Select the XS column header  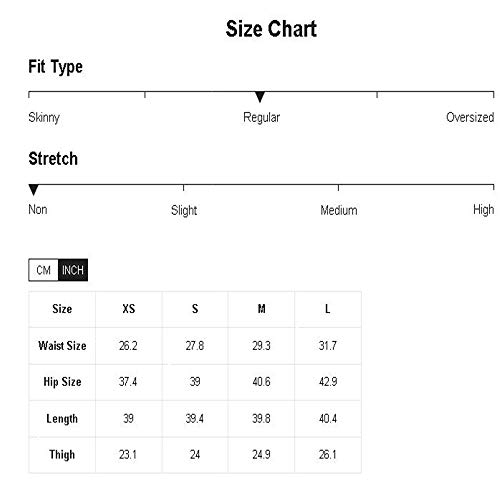click(x=129, y=309)
